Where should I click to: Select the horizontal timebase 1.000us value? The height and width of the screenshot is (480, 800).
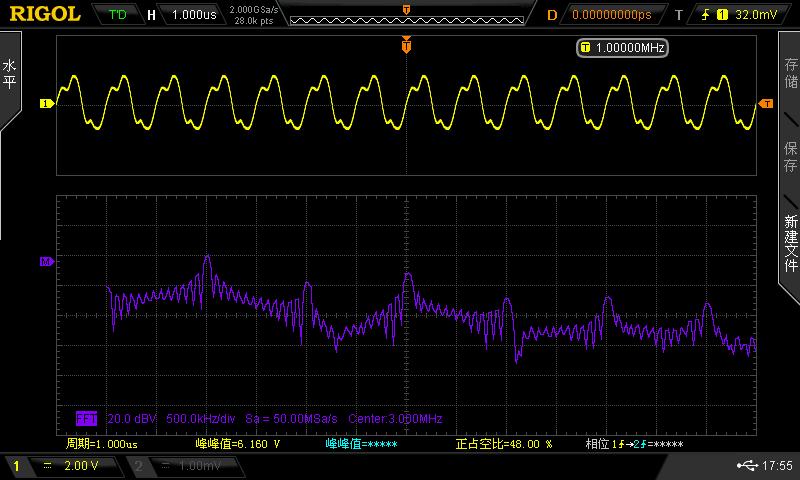tap(194, 15)
